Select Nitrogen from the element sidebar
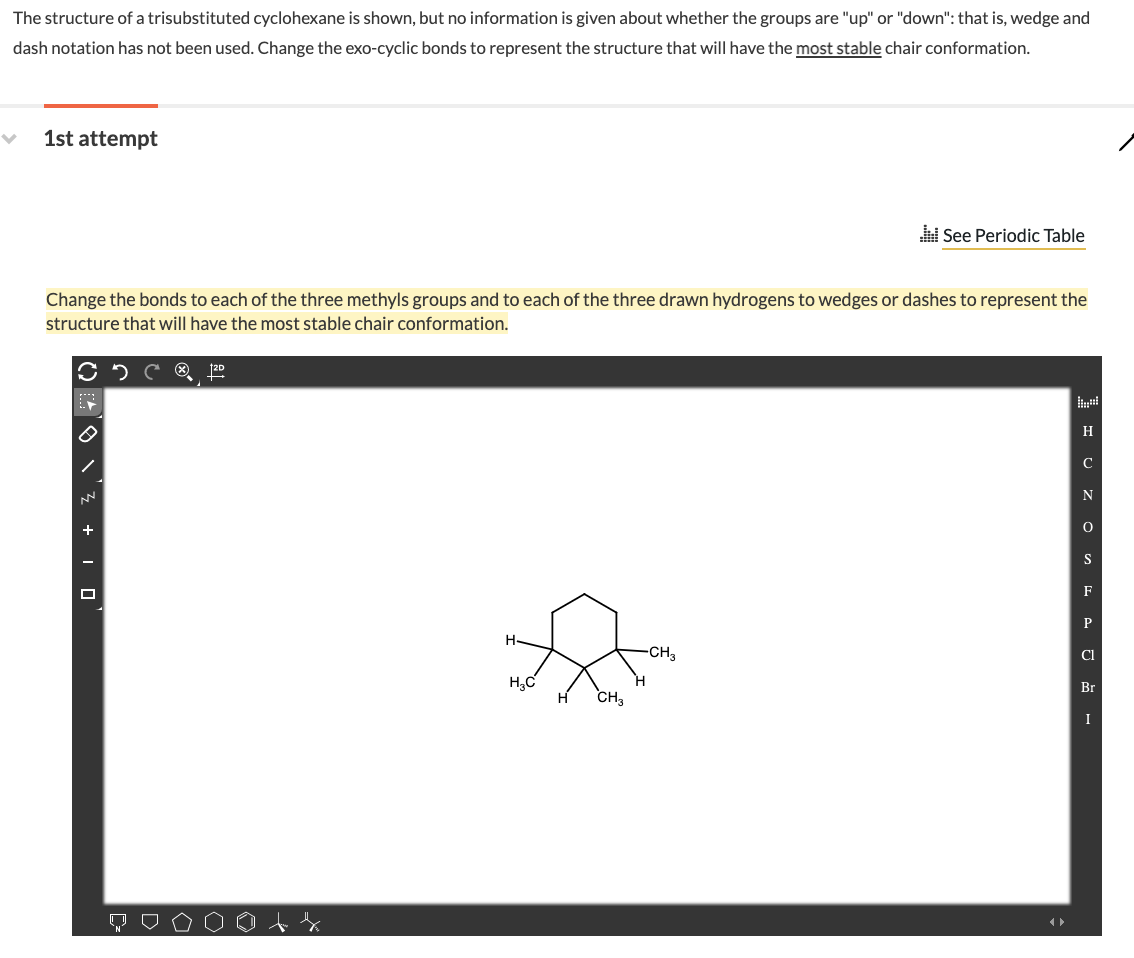The height and width of the screenshot is (958, 1134). pyautogui.click(x=1087, y=495)
